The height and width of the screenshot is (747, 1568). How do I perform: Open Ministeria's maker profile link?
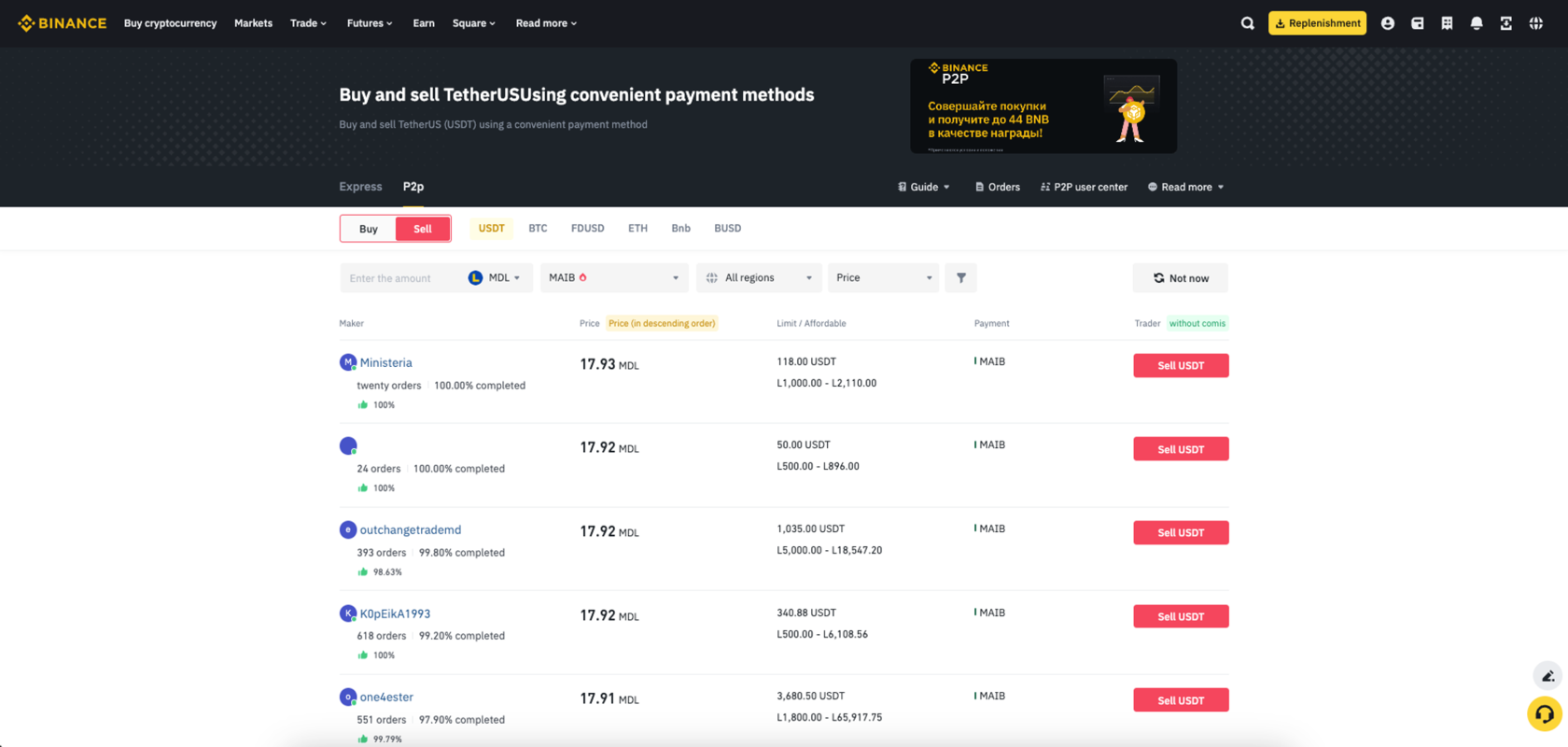385,362
